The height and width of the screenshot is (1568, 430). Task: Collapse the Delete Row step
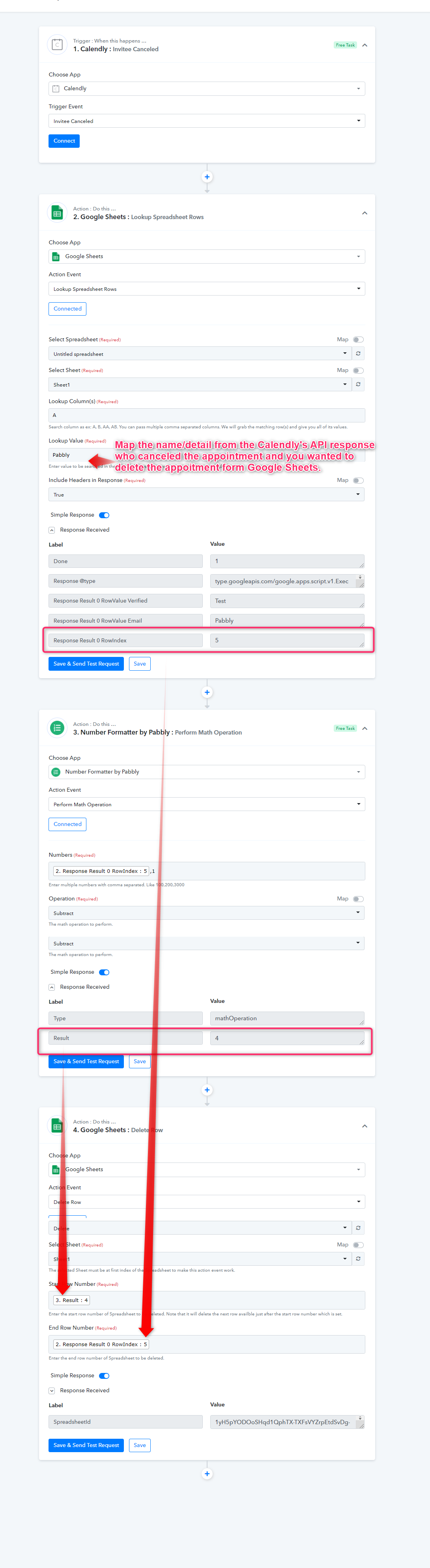(x=365, y=1126)
